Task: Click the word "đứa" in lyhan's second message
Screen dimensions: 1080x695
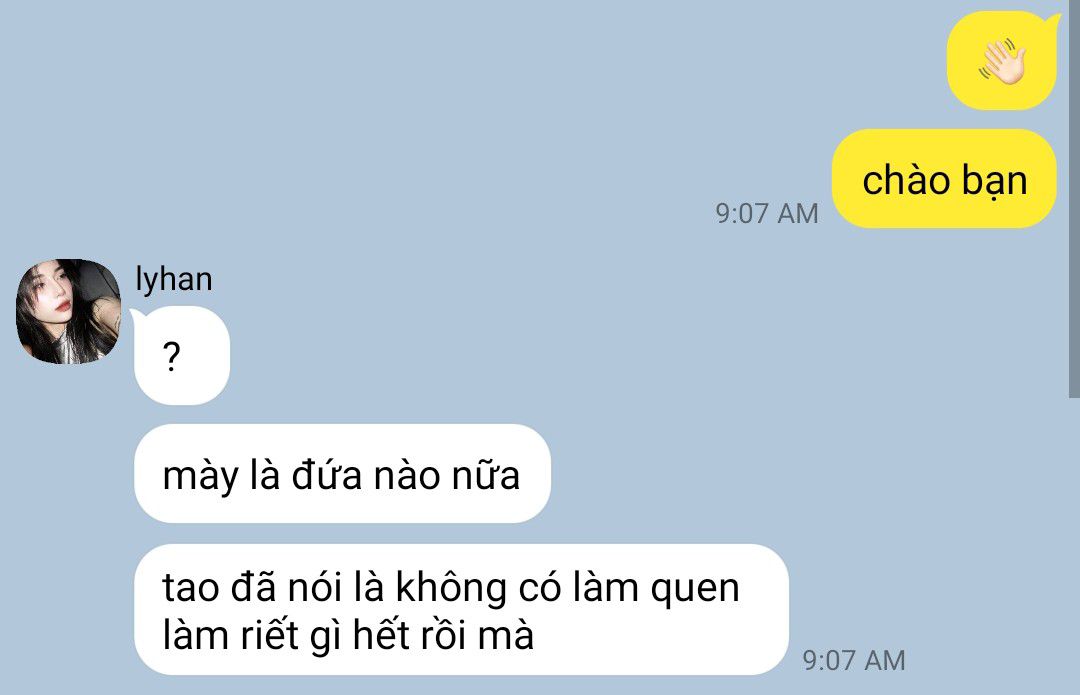Action: coord(326,475)
